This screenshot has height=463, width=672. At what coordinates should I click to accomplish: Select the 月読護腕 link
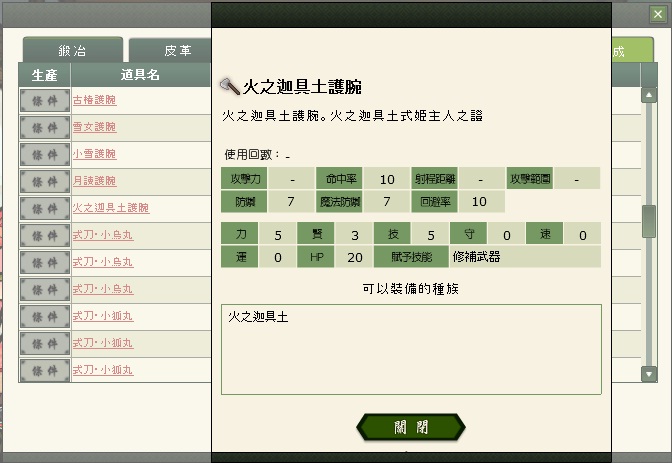[95, 181]
